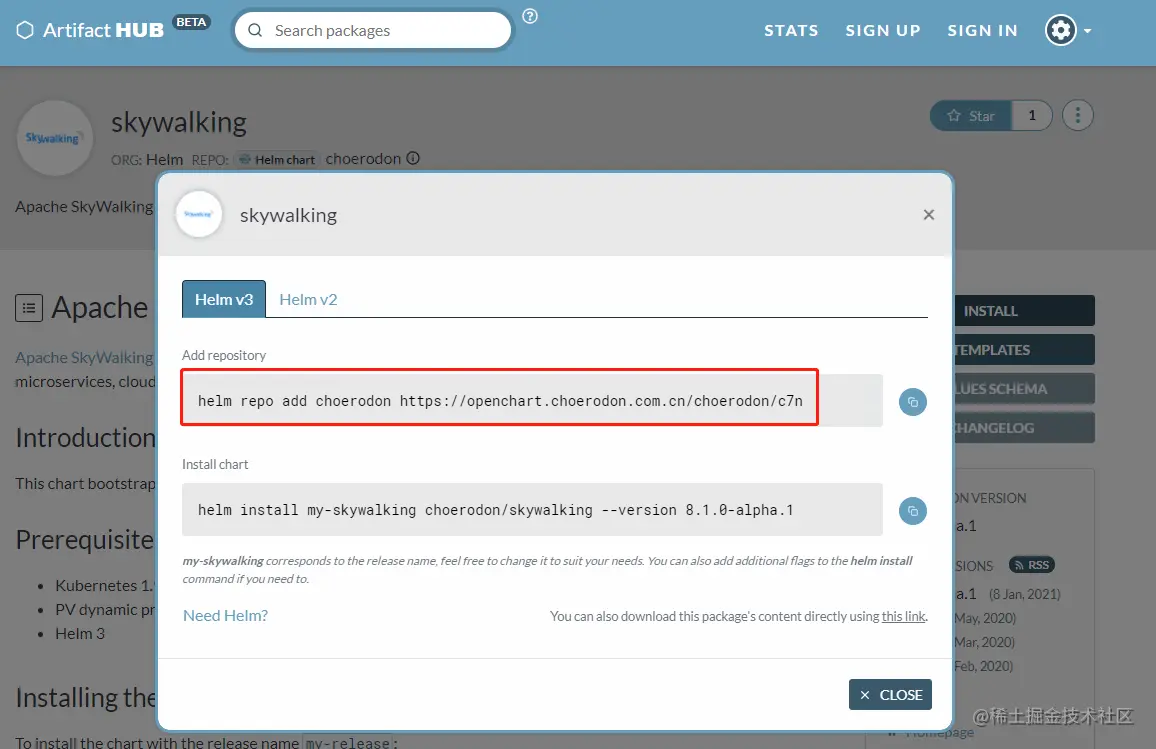This screenshot has width=1156, height=749.
Task: Download package content via this link
Action: [x=903, y=616]
